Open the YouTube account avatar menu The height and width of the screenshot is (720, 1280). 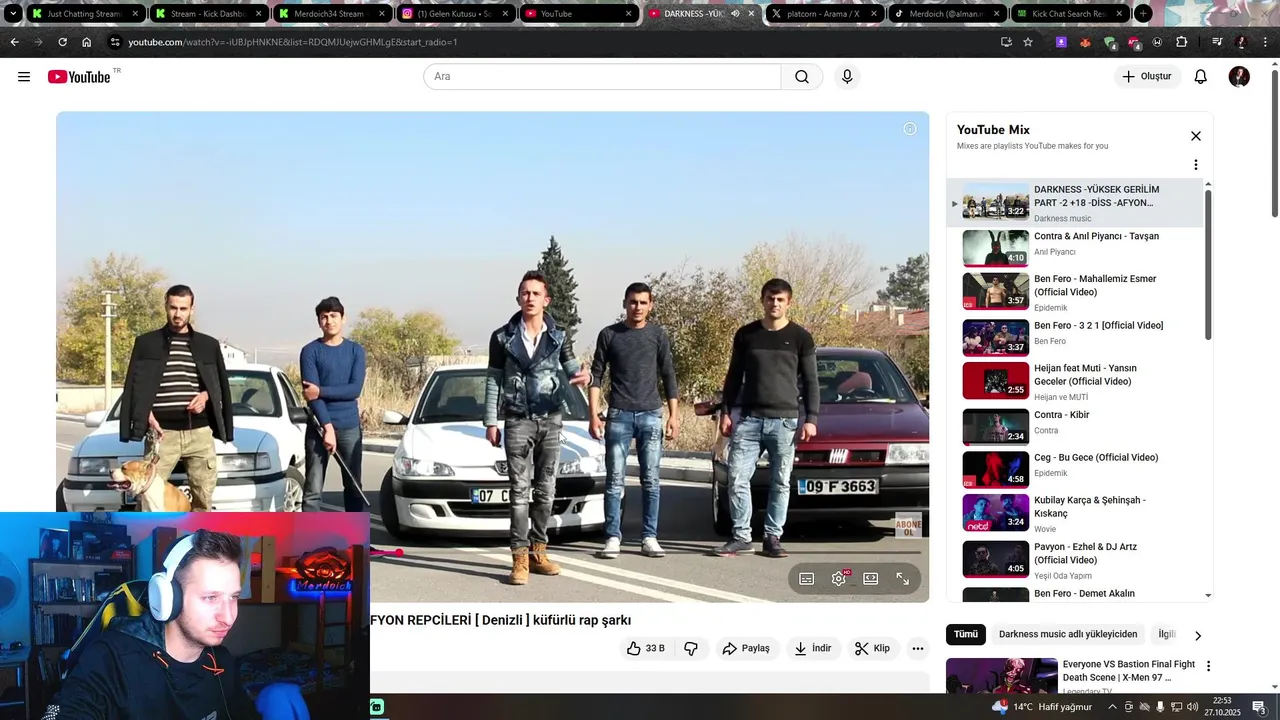coord(1239,77)
